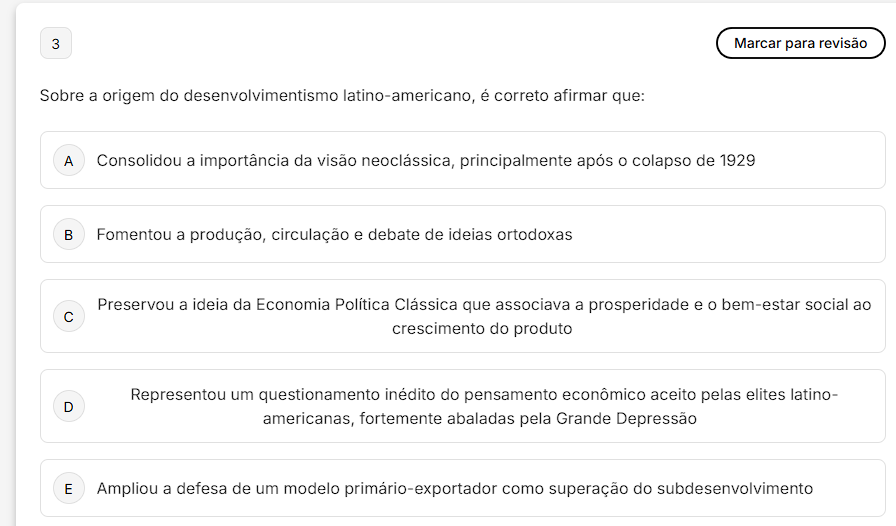Select the answer about "modelo primário-exportador"

pos(454,489)
